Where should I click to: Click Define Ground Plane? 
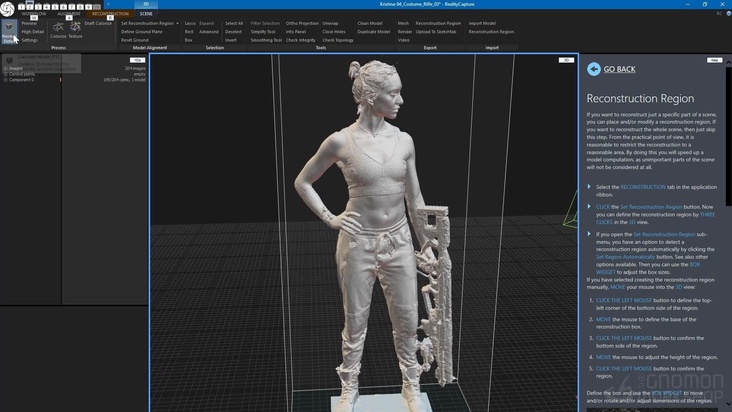pyautogui.click(x=141, y=32)
